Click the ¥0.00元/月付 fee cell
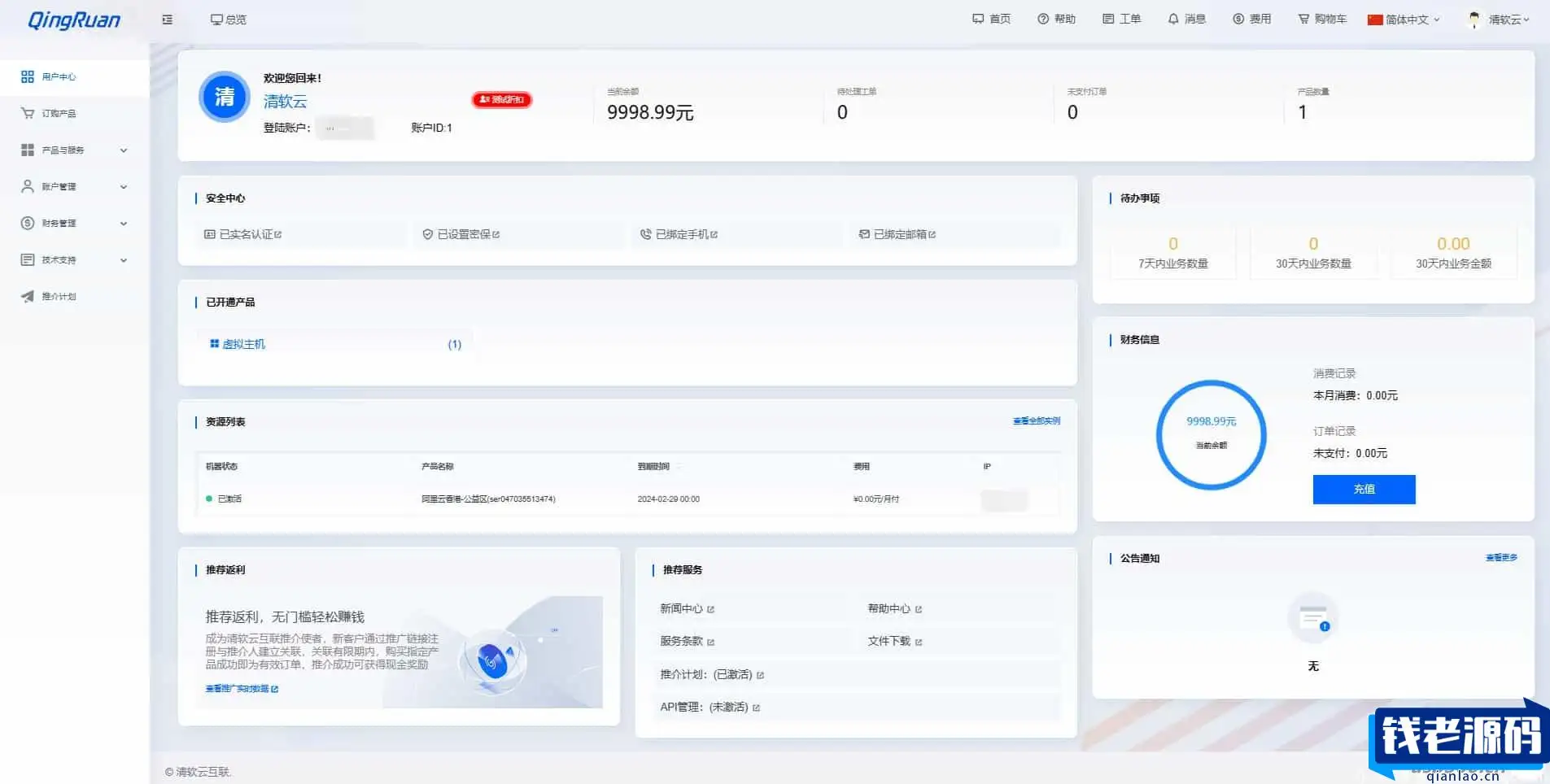This screenshot has width=1550, height=784. [x=876, y=499]
